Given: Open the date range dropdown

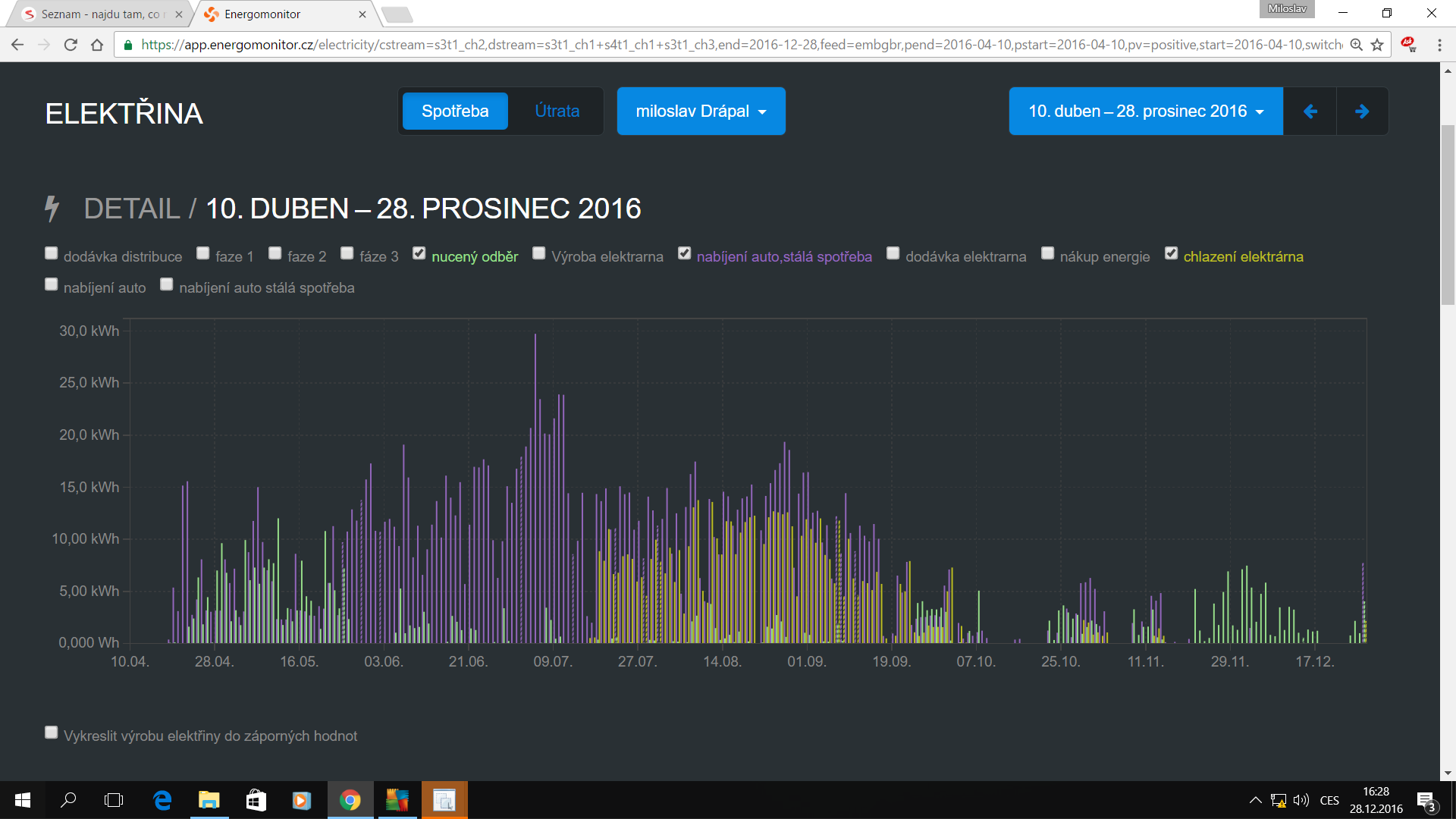Looking at the screenshot, I should point(1145,111).
